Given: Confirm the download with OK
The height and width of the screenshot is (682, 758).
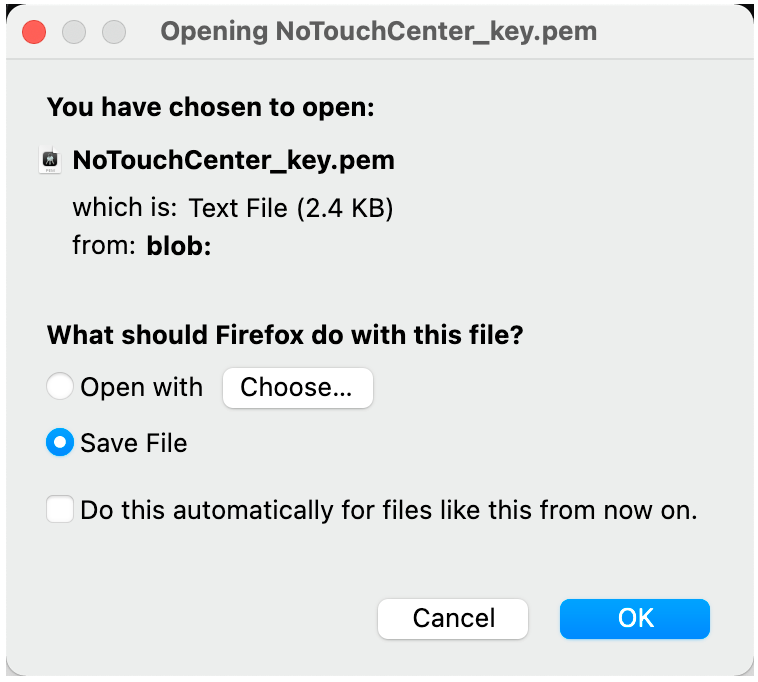Looking at the screenshot, I should 635,619.
